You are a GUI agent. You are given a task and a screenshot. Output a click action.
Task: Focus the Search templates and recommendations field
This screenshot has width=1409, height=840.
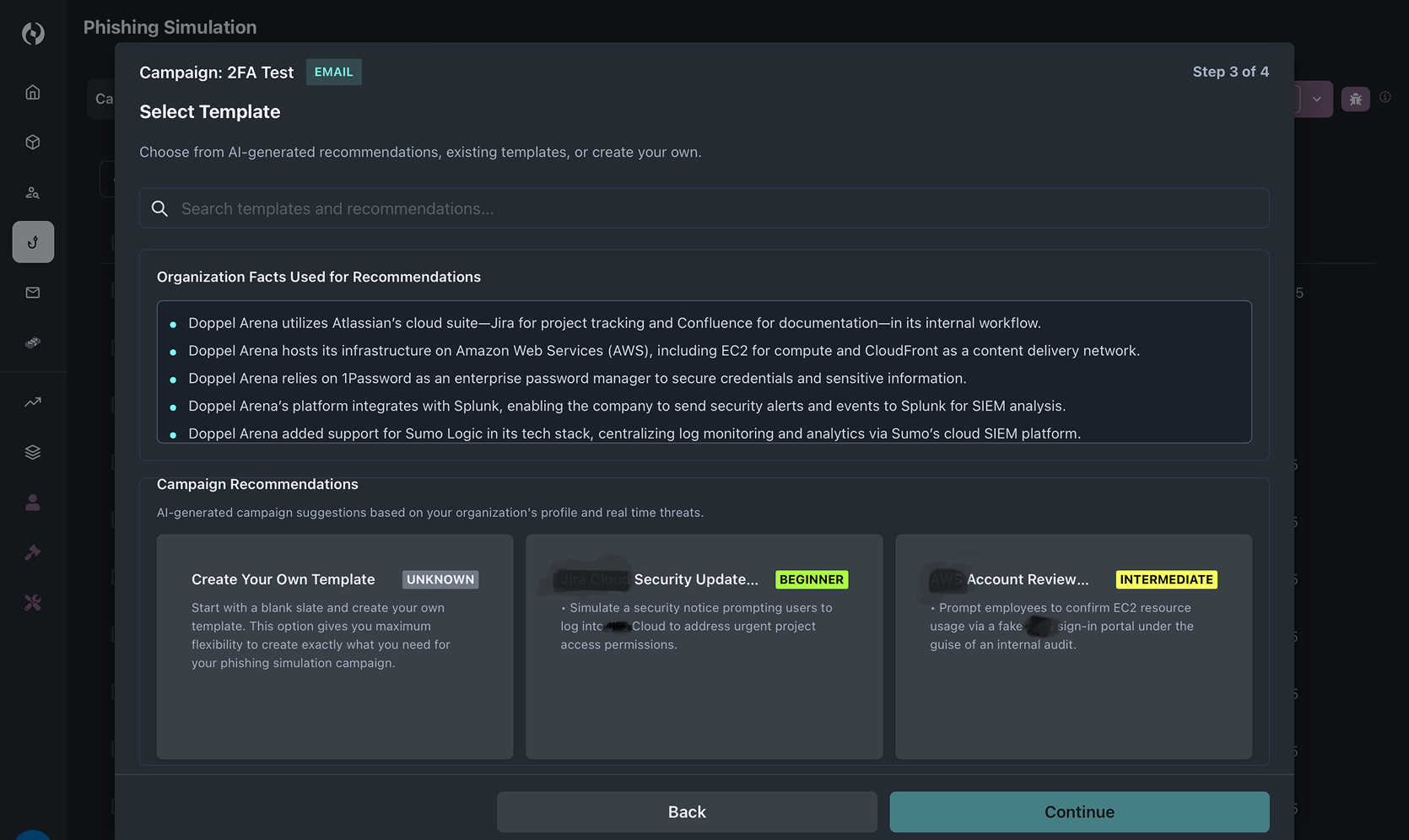(704, 208)
